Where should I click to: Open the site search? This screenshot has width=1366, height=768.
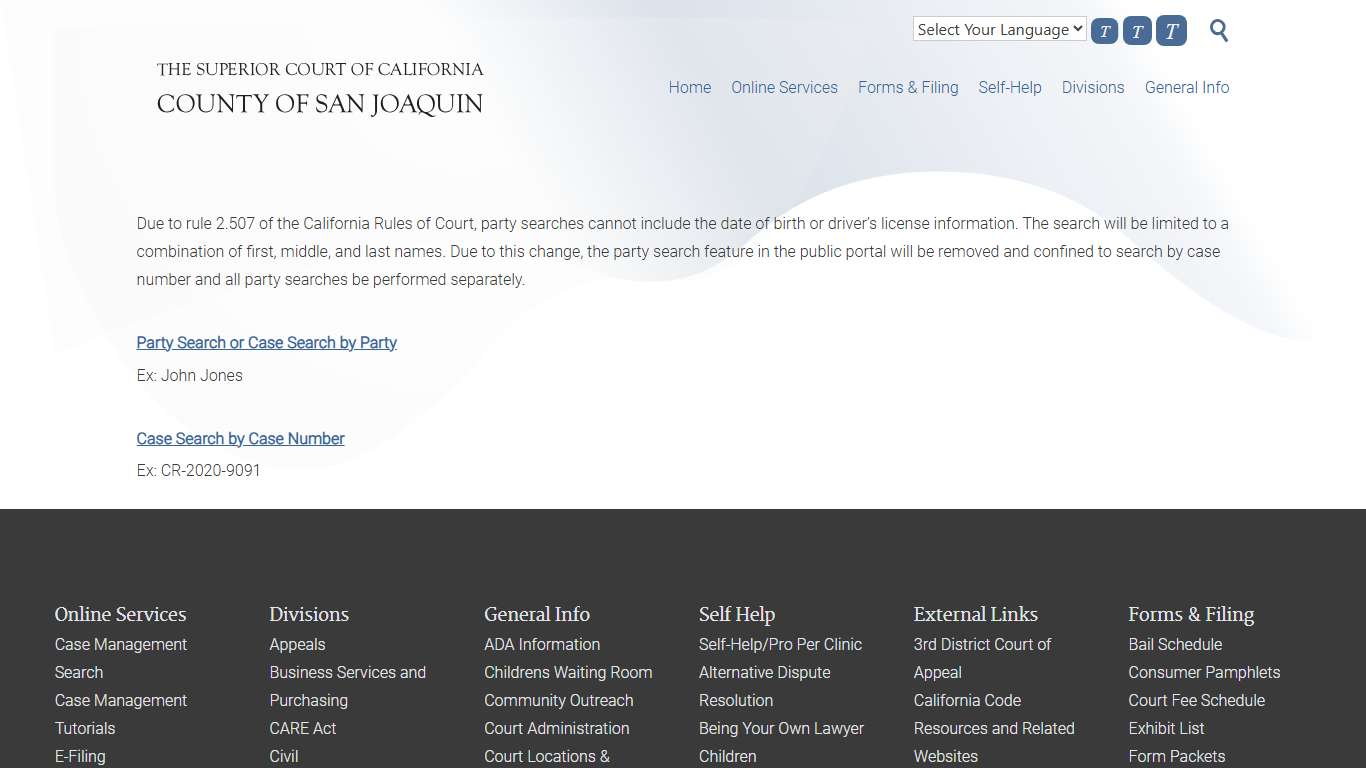[1218, 30]
